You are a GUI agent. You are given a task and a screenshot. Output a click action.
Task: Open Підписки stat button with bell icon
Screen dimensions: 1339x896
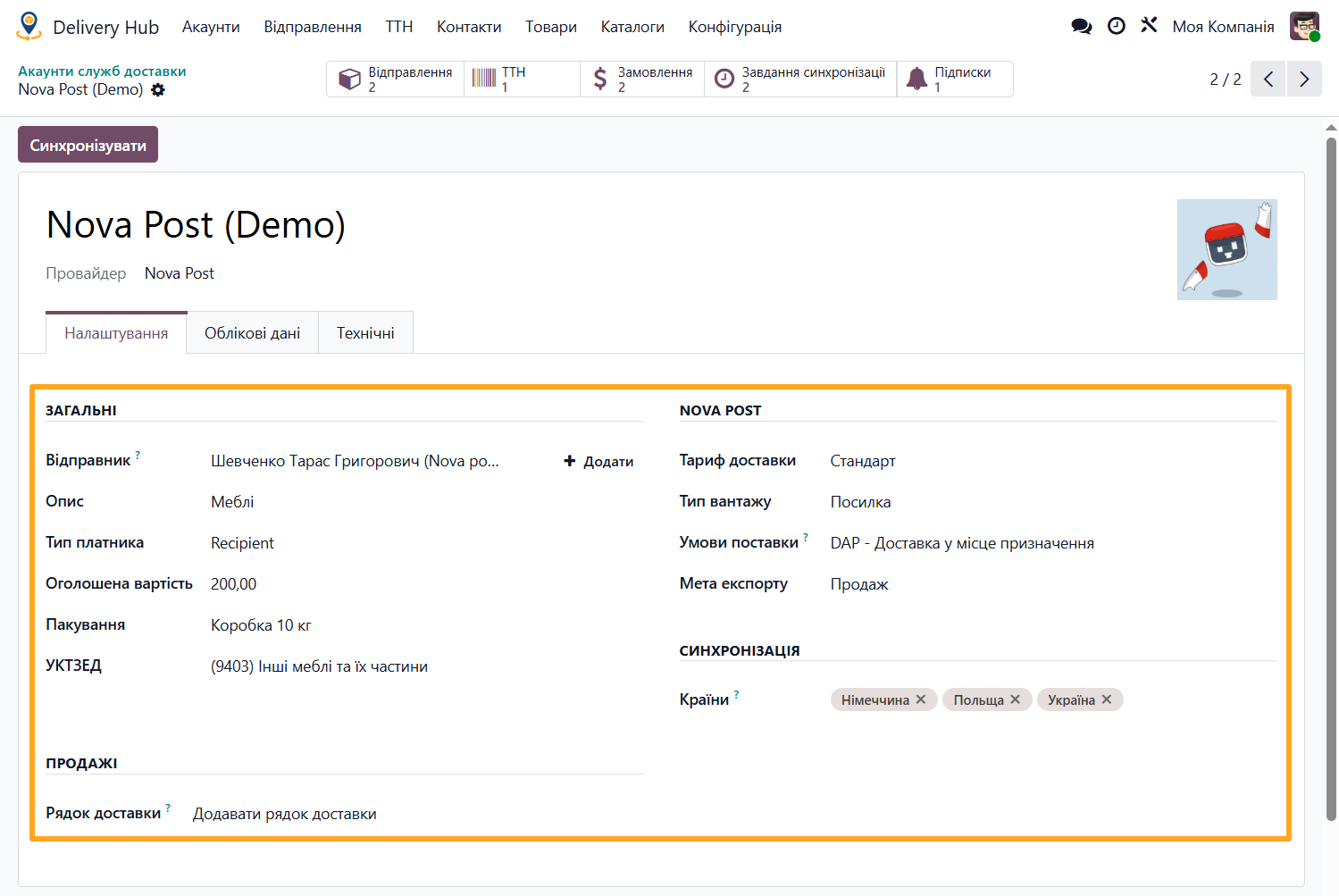pos(955,79)
